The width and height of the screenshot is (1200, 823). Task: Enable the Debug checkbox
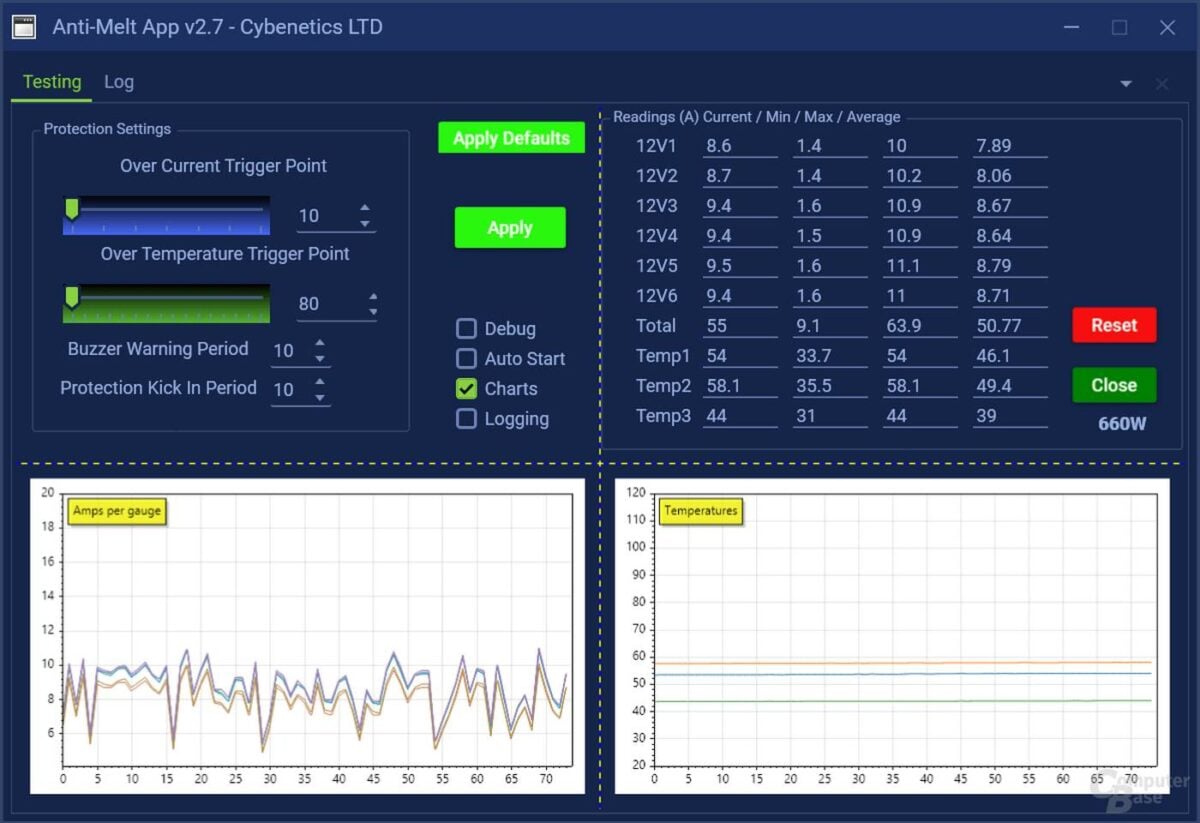[x=466, y=328]
